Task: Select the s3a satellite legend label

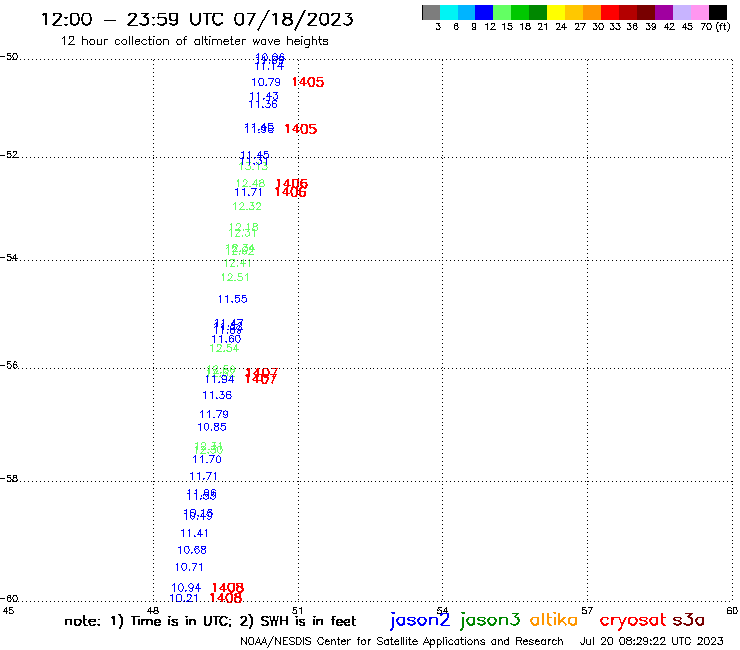Action: tap(688, 620)
